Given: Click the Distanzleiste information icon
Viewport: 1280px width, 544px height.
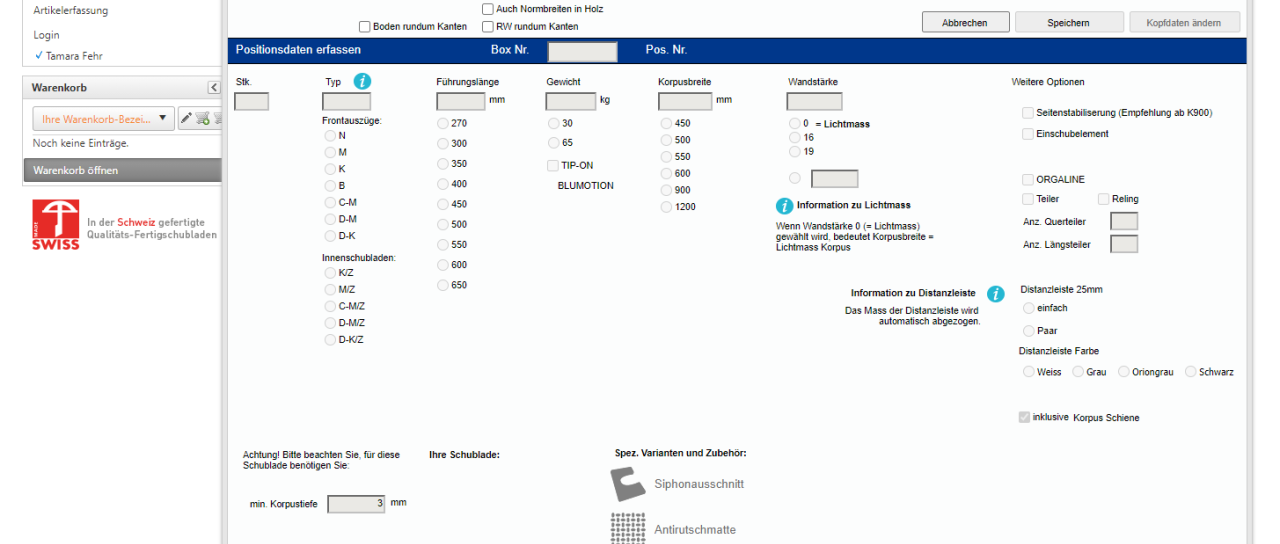Looking at the screenshot, I should [x=995, y=294].
